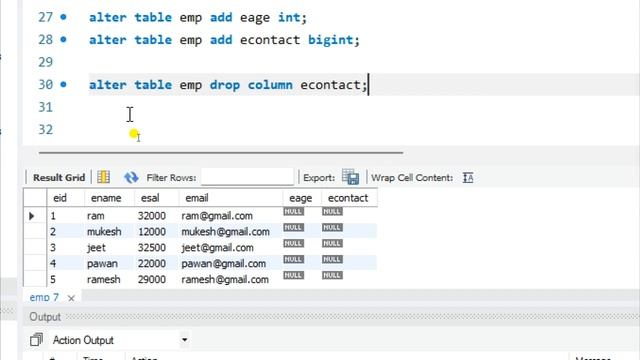This screenshot has width=640, height=360.
Task: Select cell 'pawan@gmail.com'
Action: [224, 263]
